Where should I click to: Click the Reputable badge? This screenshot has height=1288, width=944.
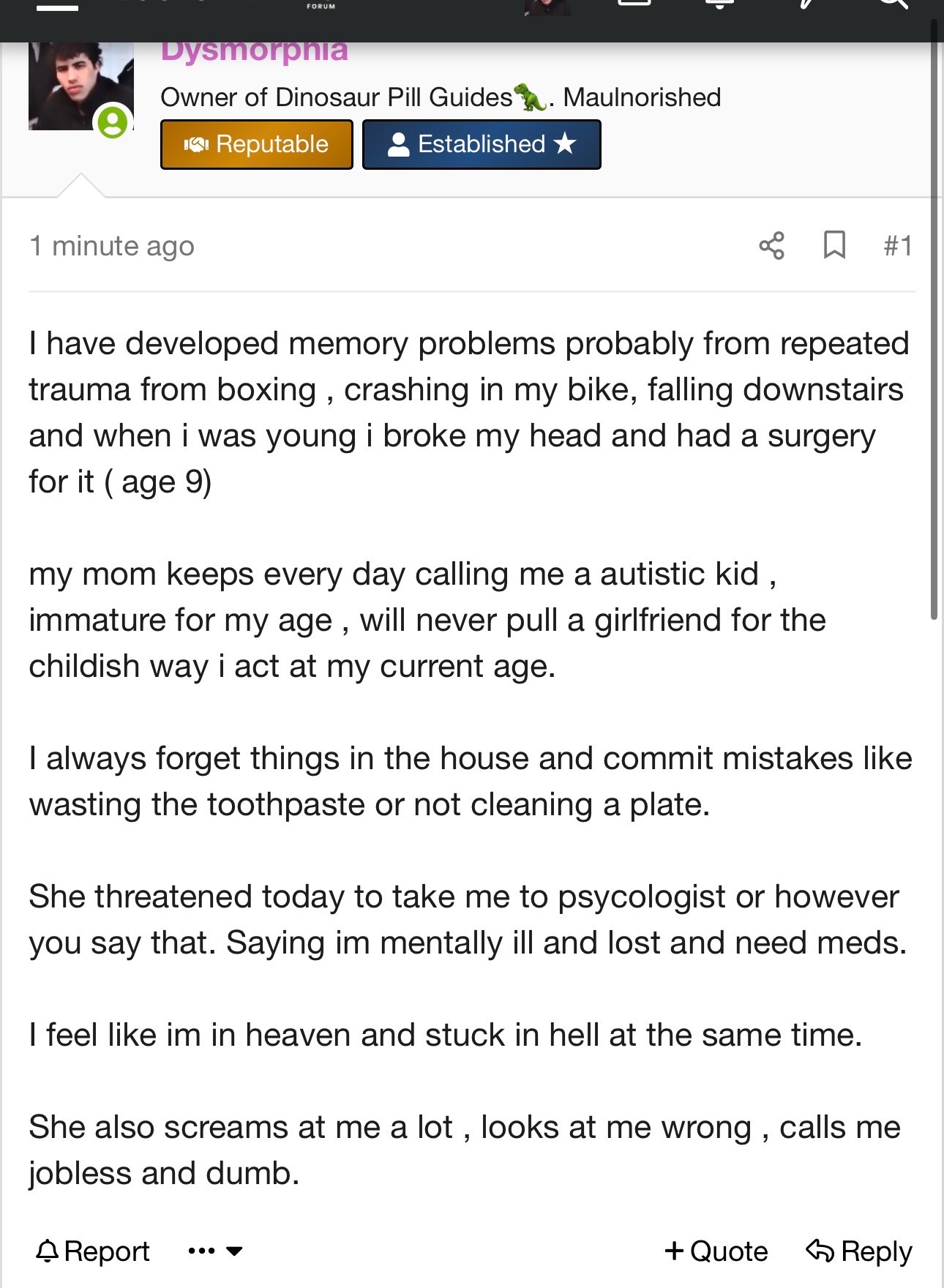(x=256, y=144)
